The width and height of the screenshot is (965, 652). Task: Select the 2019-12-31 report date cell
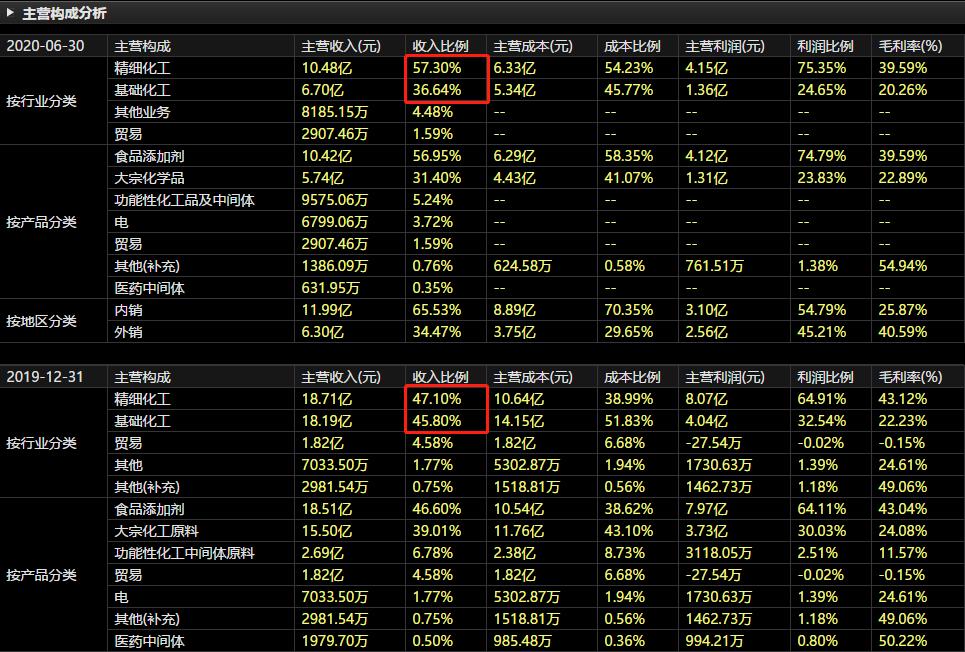coord(45,377)
